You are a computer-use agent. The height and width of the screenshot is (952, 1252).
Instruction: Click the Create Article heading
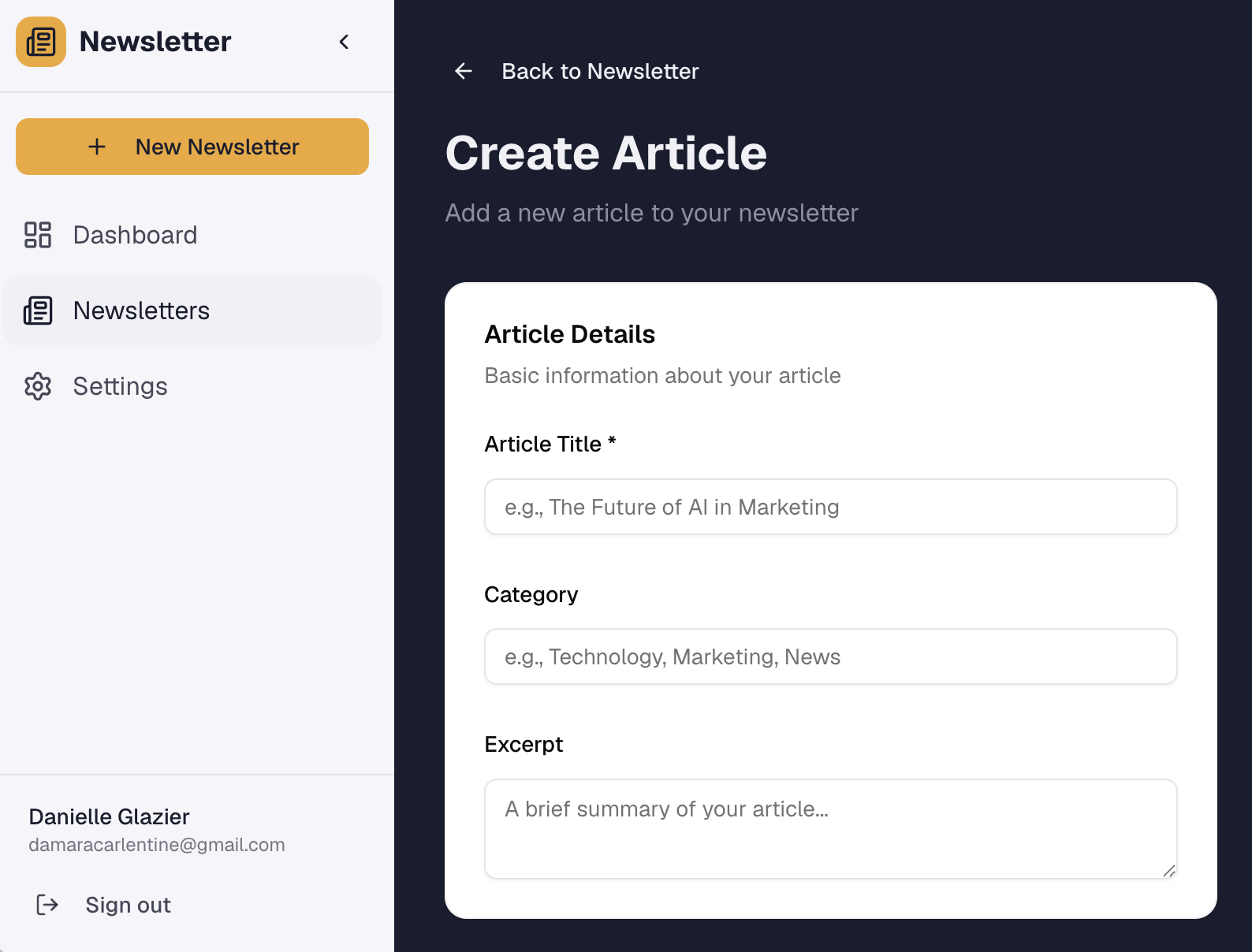[606, 153]
